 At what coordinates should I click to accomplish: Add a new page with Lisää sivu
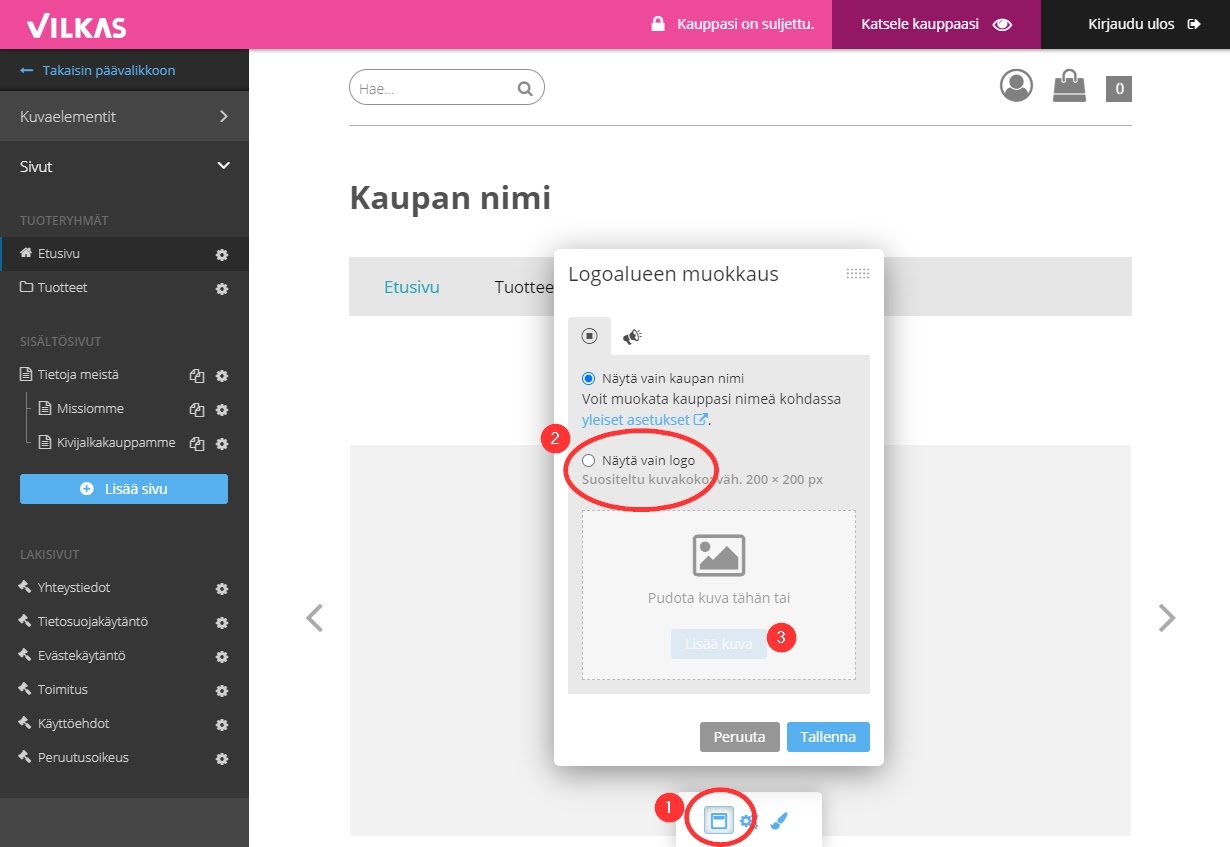pos(124,489)
